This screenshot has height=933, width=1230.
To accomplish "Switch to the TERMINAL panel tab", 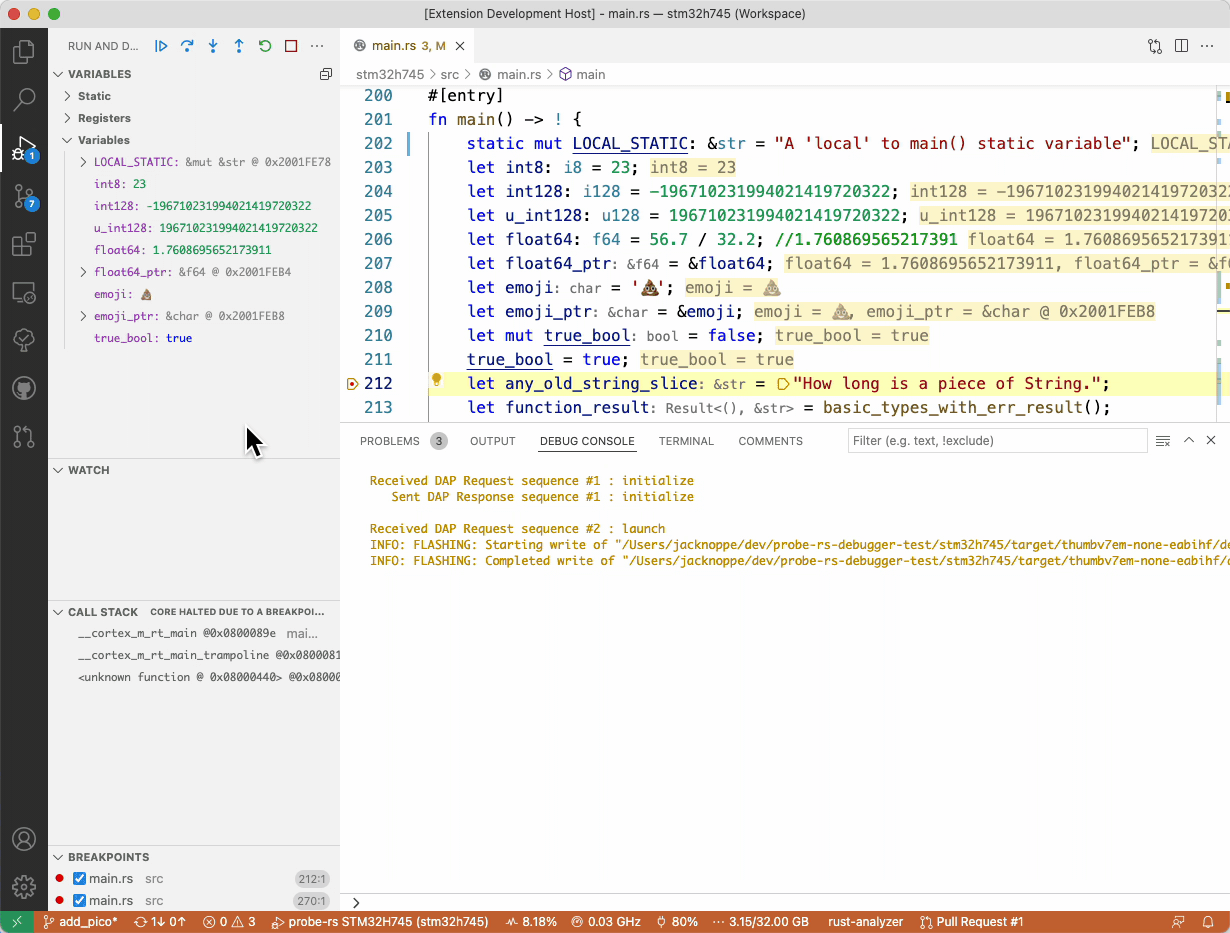I will coord(686,441).
